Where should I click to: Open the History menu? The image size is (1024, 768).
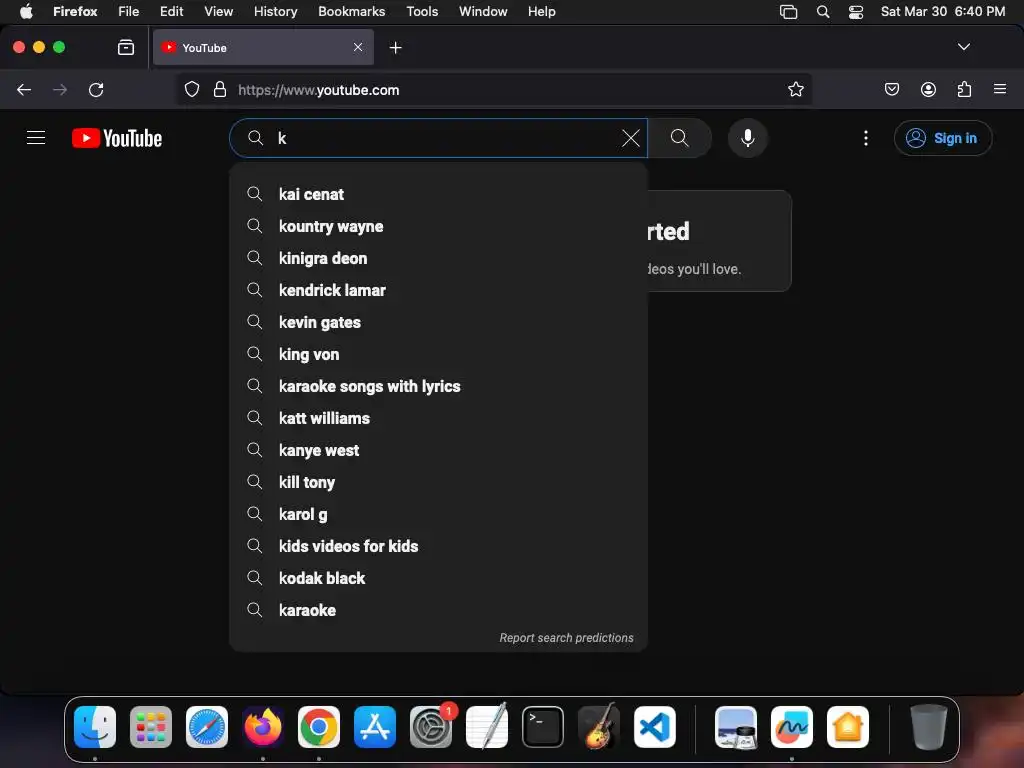pos(276,11)
